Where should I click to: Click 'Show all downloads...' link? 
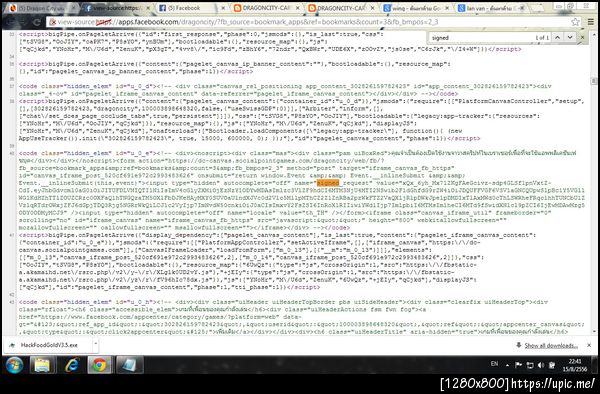551,345
